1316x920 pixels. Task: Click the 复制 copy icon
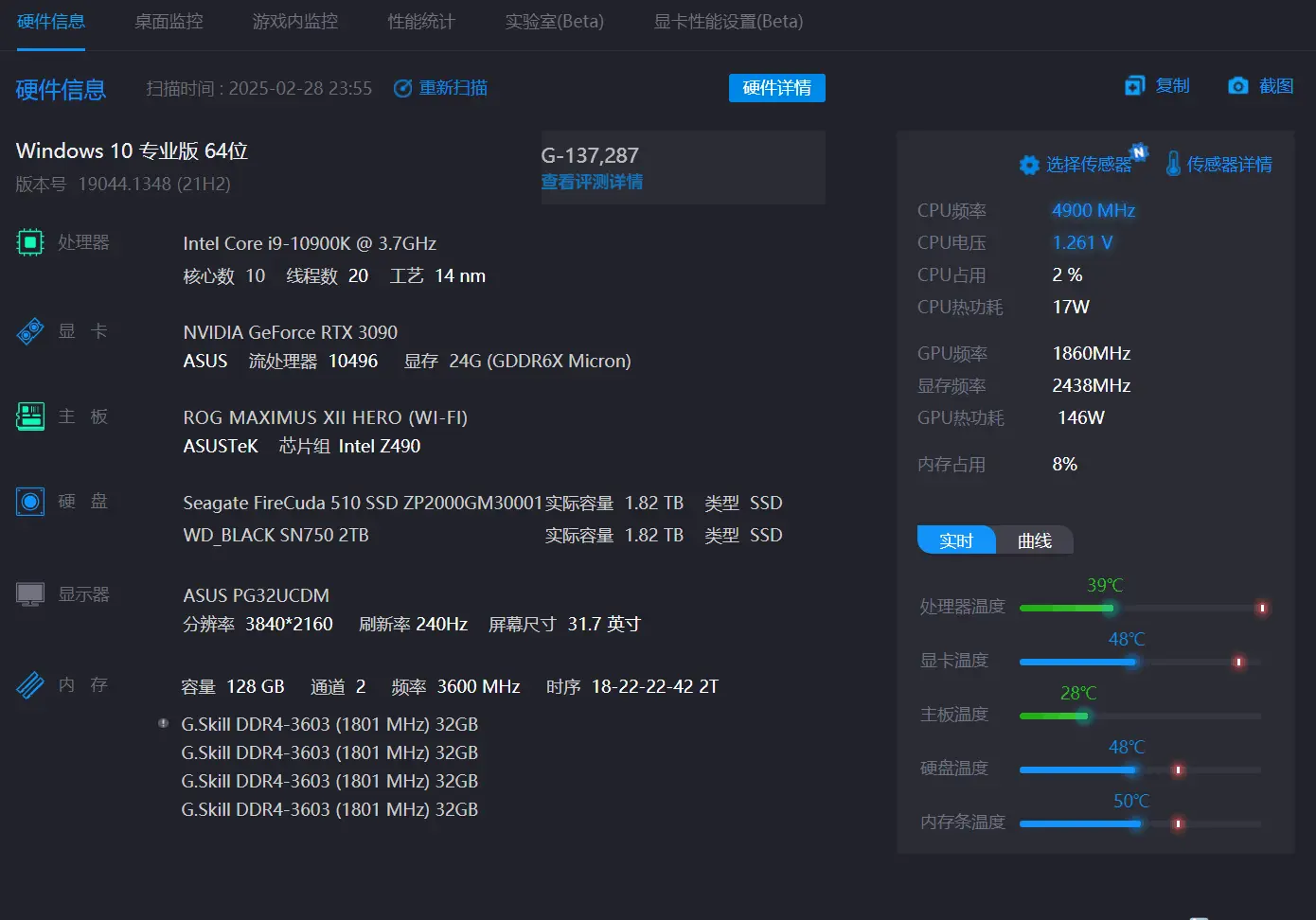click(x=1134, y=86)
